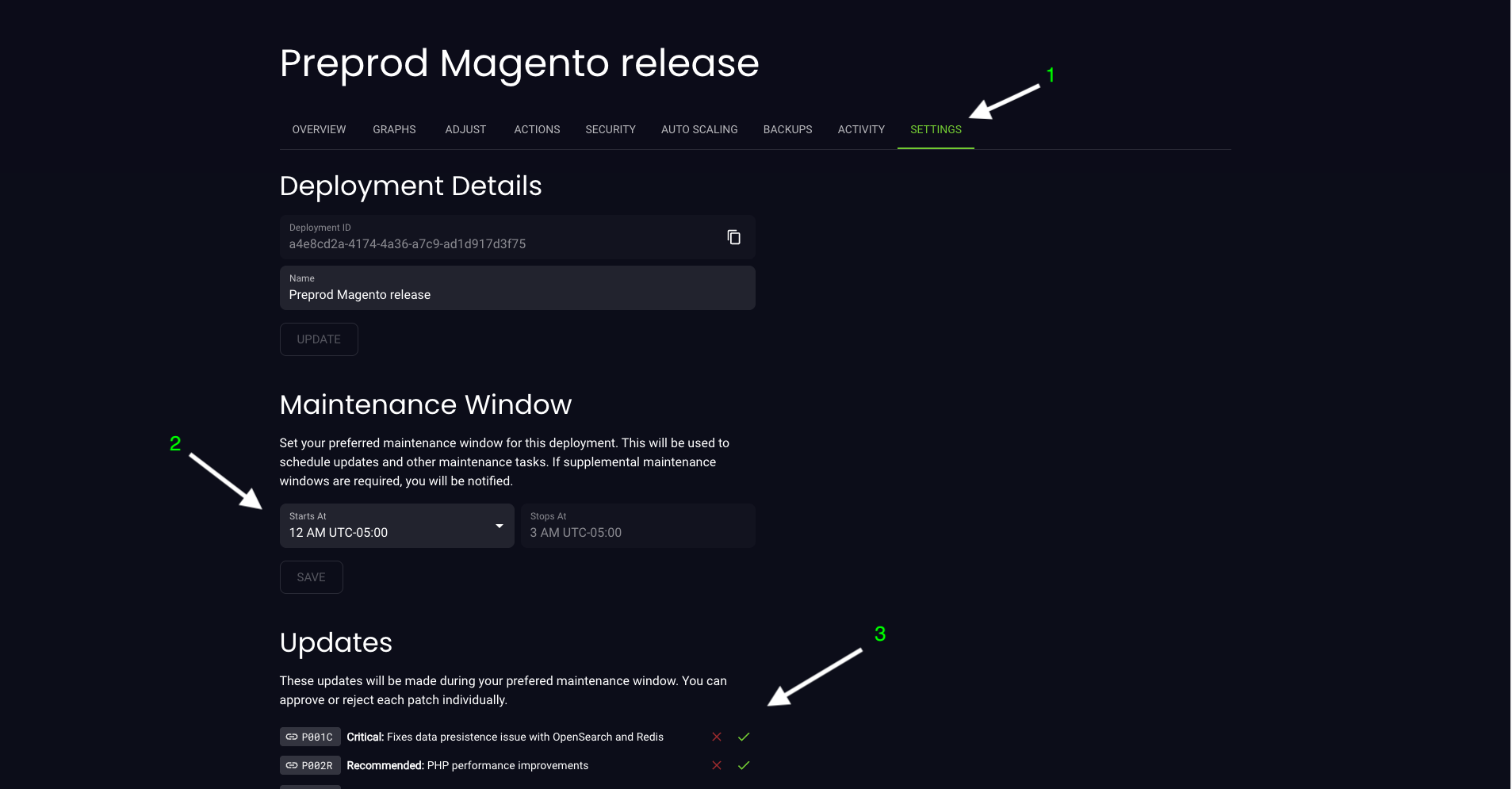Reject patch P002R with the red X
1512x789 pixels.
717,765
